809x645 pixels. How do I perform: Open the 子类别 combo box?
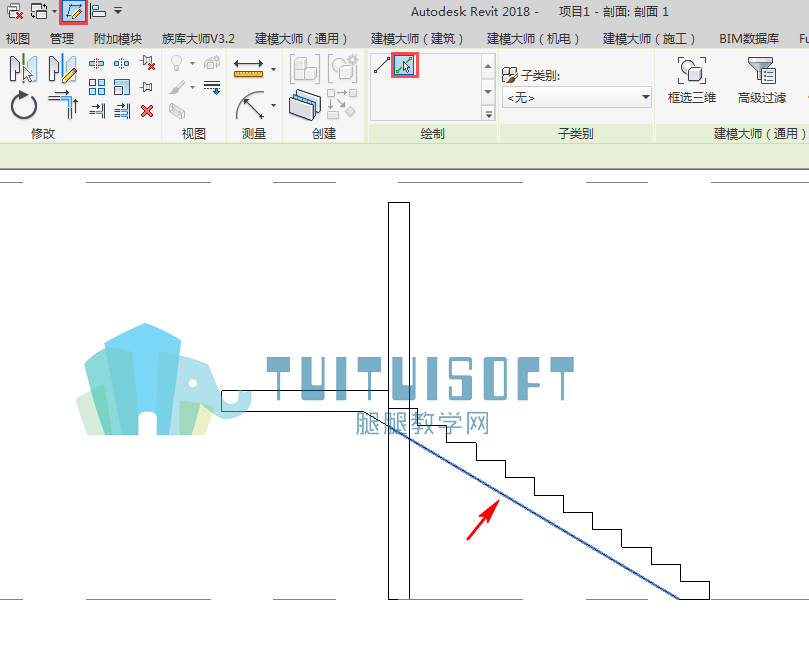click(x=577, y=97)
